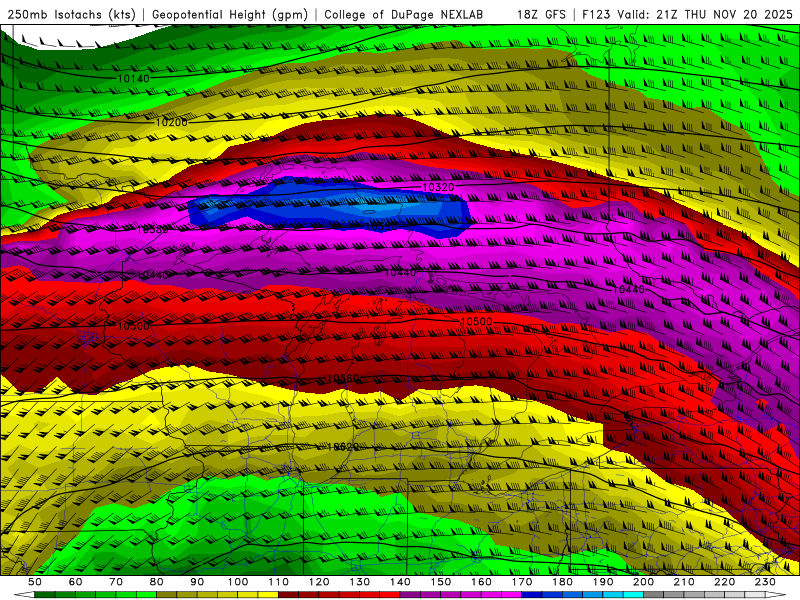Click the 'Geopotential Height (gpm)' header text
This screenshot has height=600, width=800.
[230, 14]
